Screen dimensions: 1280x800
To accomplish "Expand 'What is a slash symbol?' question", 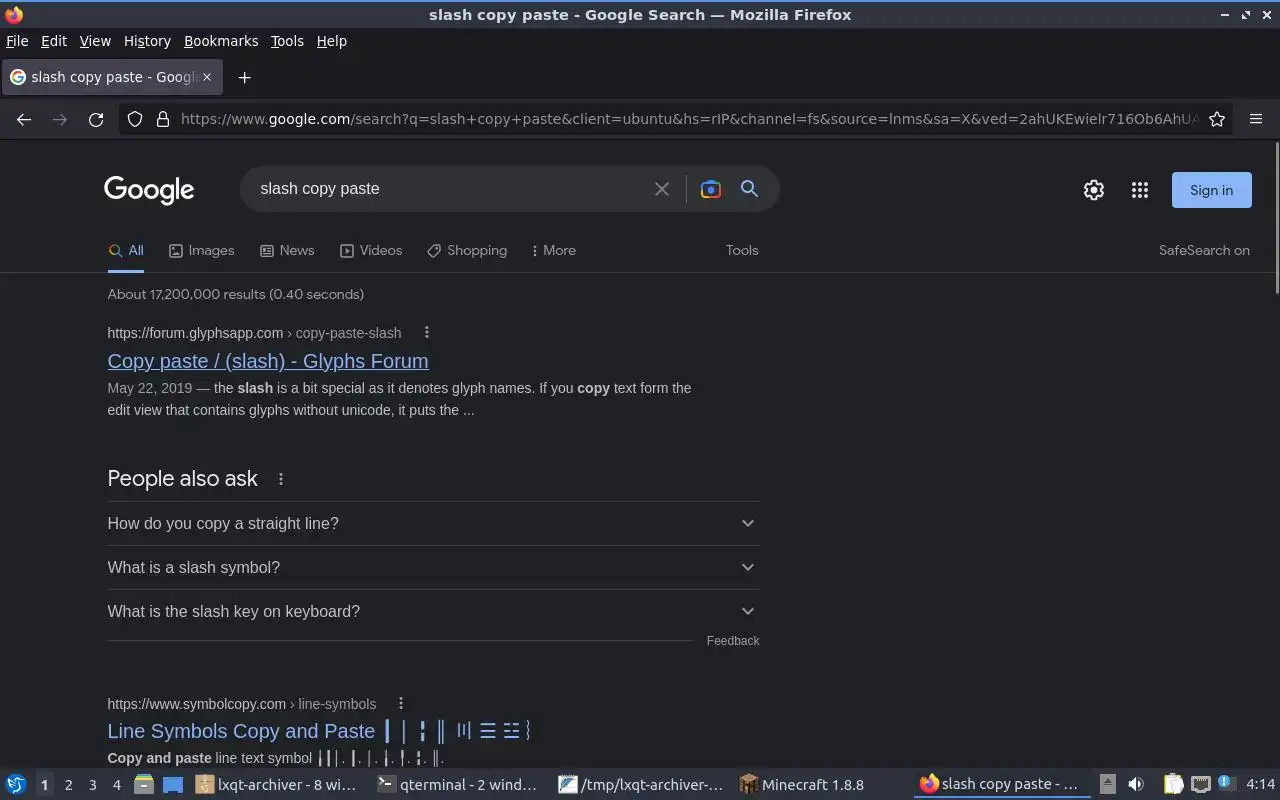I will [433, 567].
